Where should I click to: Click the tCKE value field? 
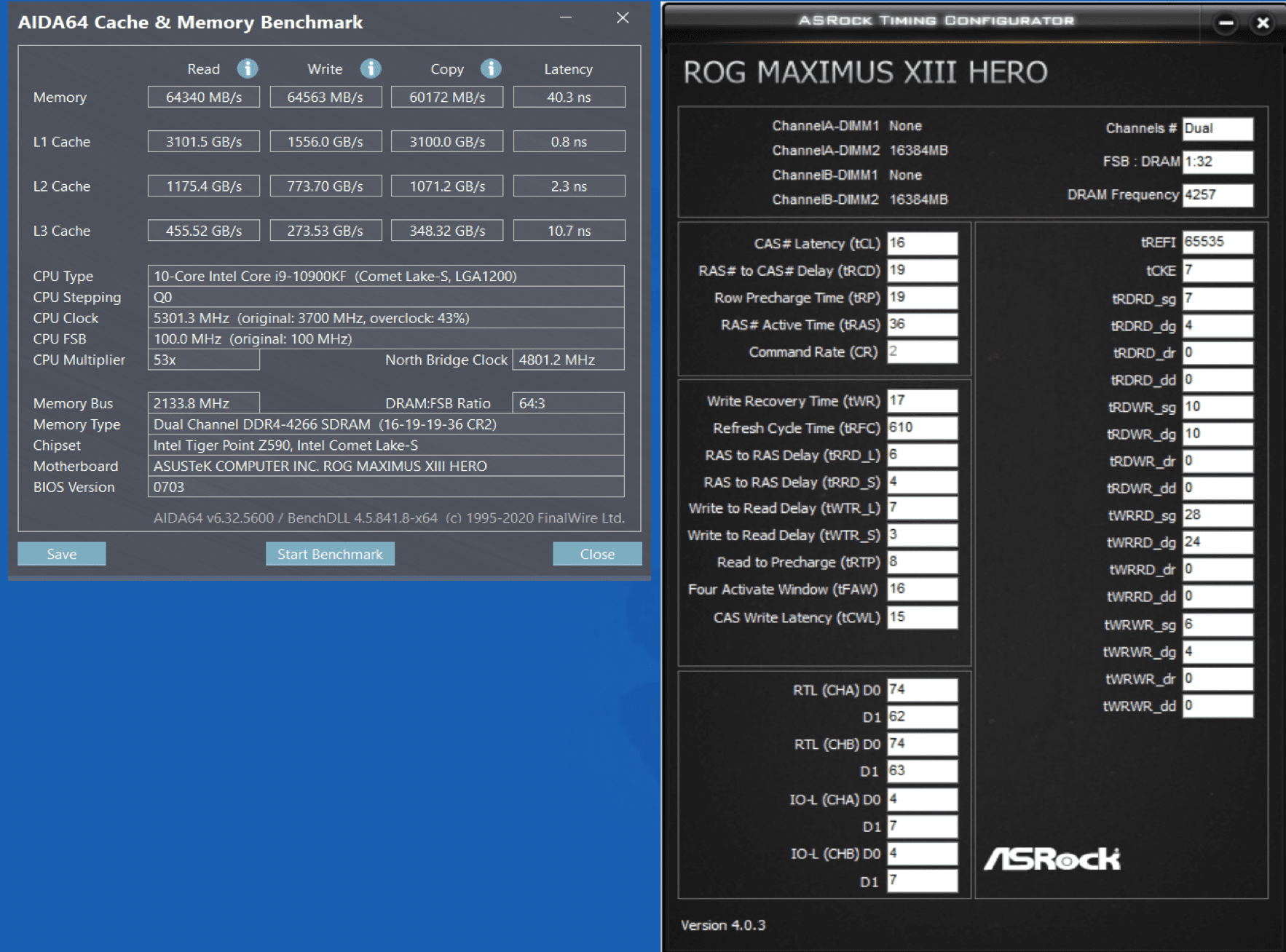point(1218,271)
